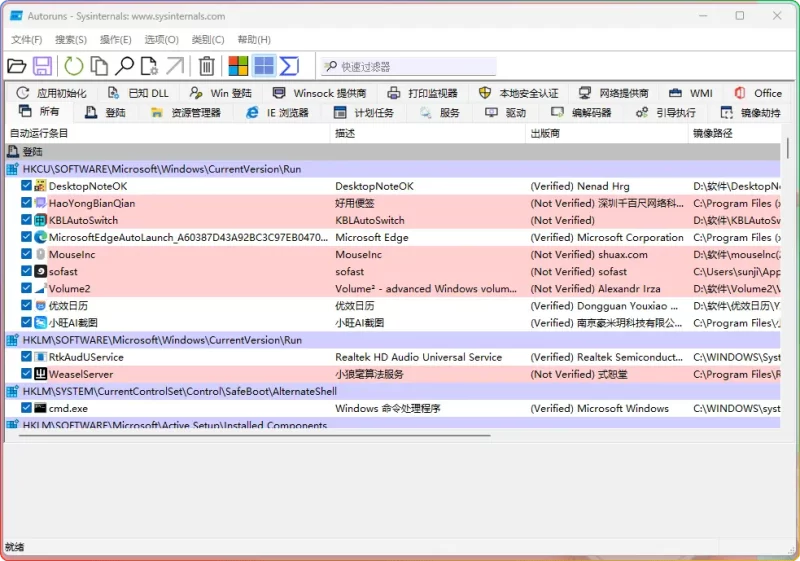Delete entry with the trash can icon

(206, 66)
